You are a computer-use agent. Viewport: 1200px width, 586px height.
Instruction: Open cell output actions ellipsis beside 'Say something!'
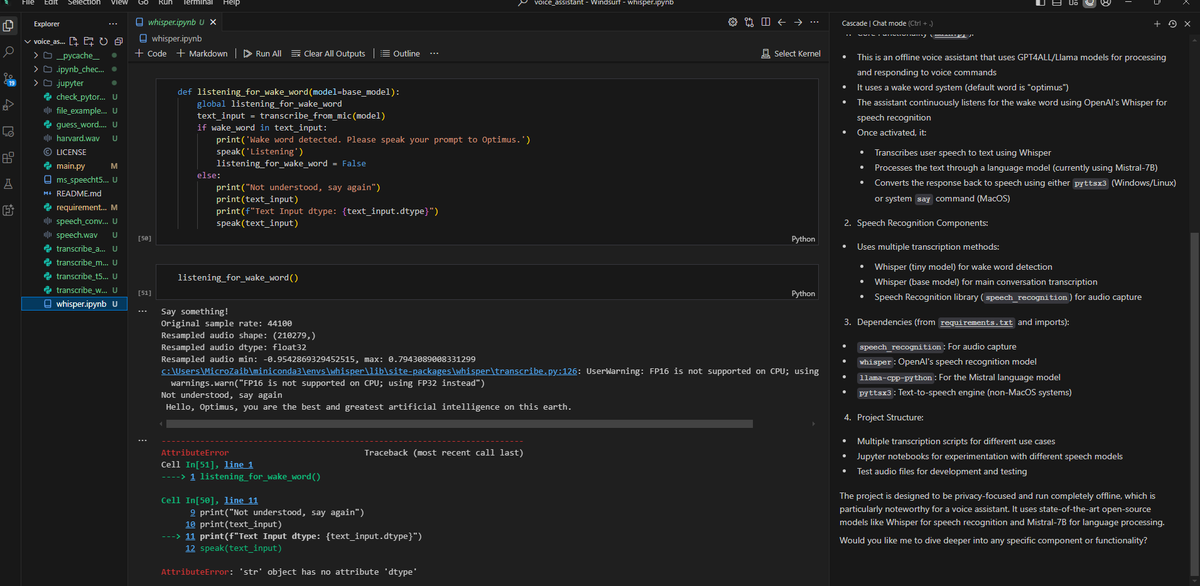coord(142,311)
